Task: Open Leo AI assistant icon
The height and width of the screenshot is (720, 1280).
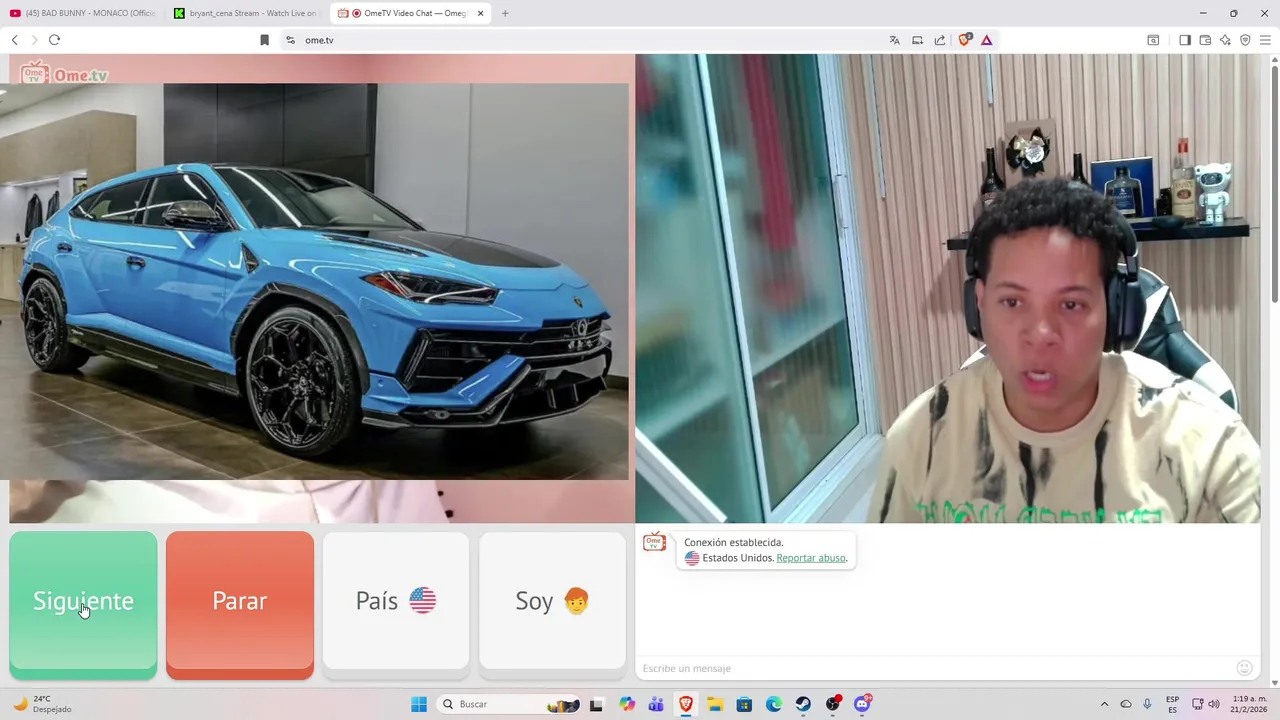Action: (x=1225, y=40)
